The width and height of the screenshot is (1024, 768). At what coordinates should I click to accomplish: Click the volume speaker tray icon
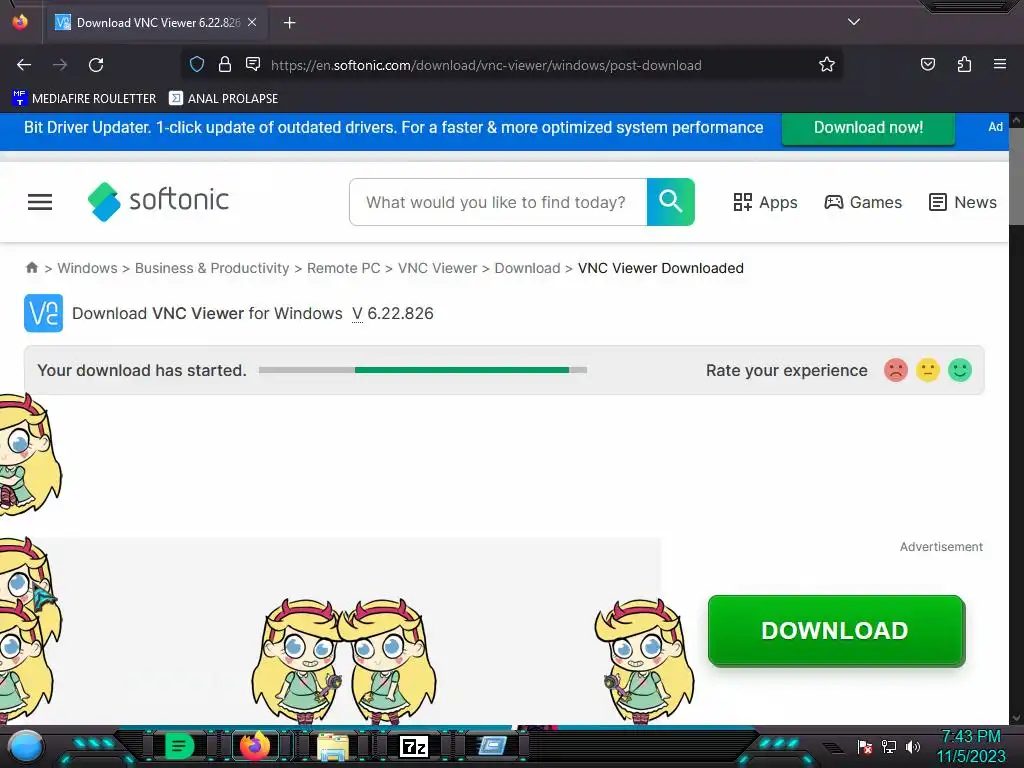coord(913,746)
